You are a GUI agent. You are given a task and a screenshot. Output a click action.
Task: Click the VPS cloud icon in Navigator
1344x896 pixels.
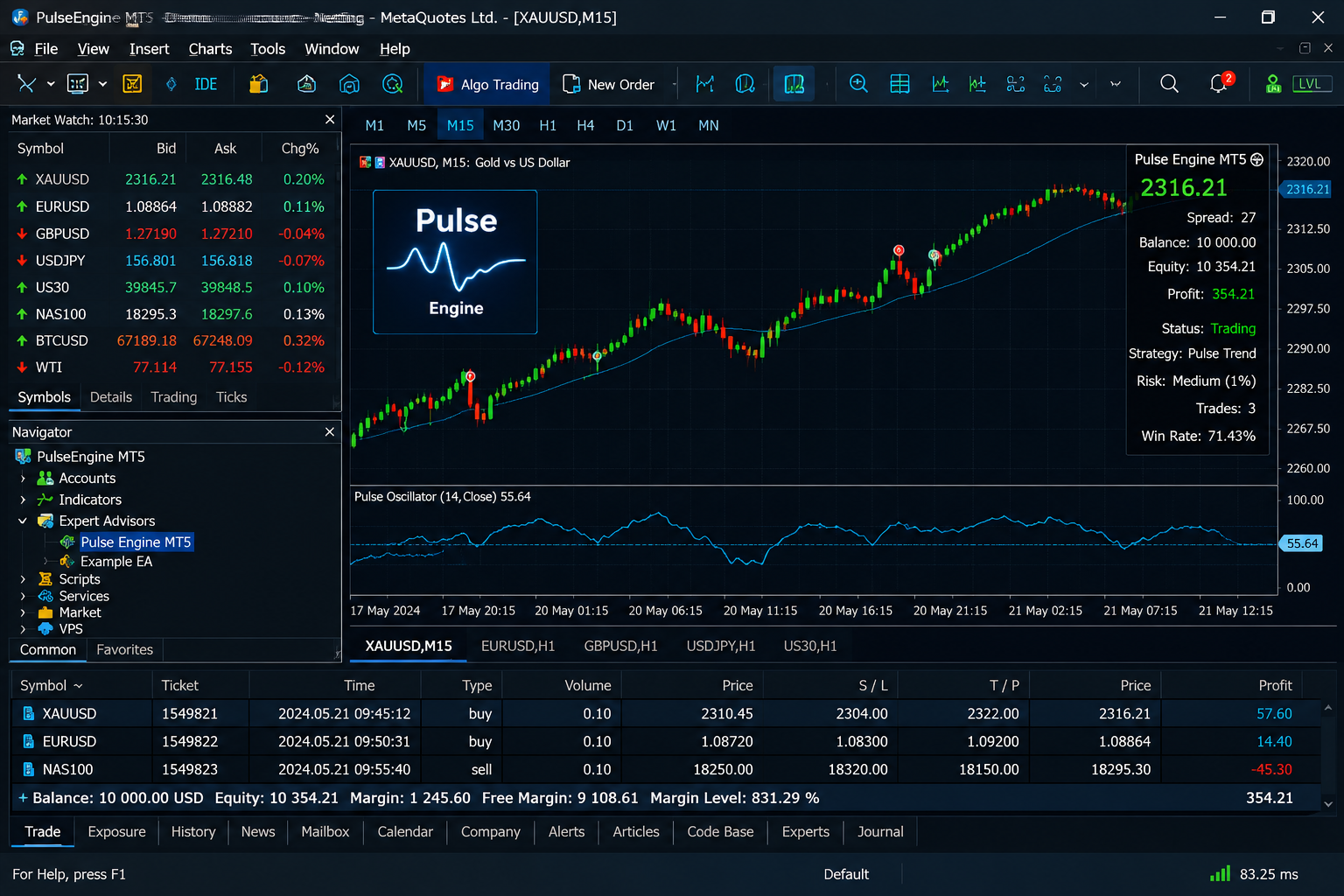pos(45,629)
